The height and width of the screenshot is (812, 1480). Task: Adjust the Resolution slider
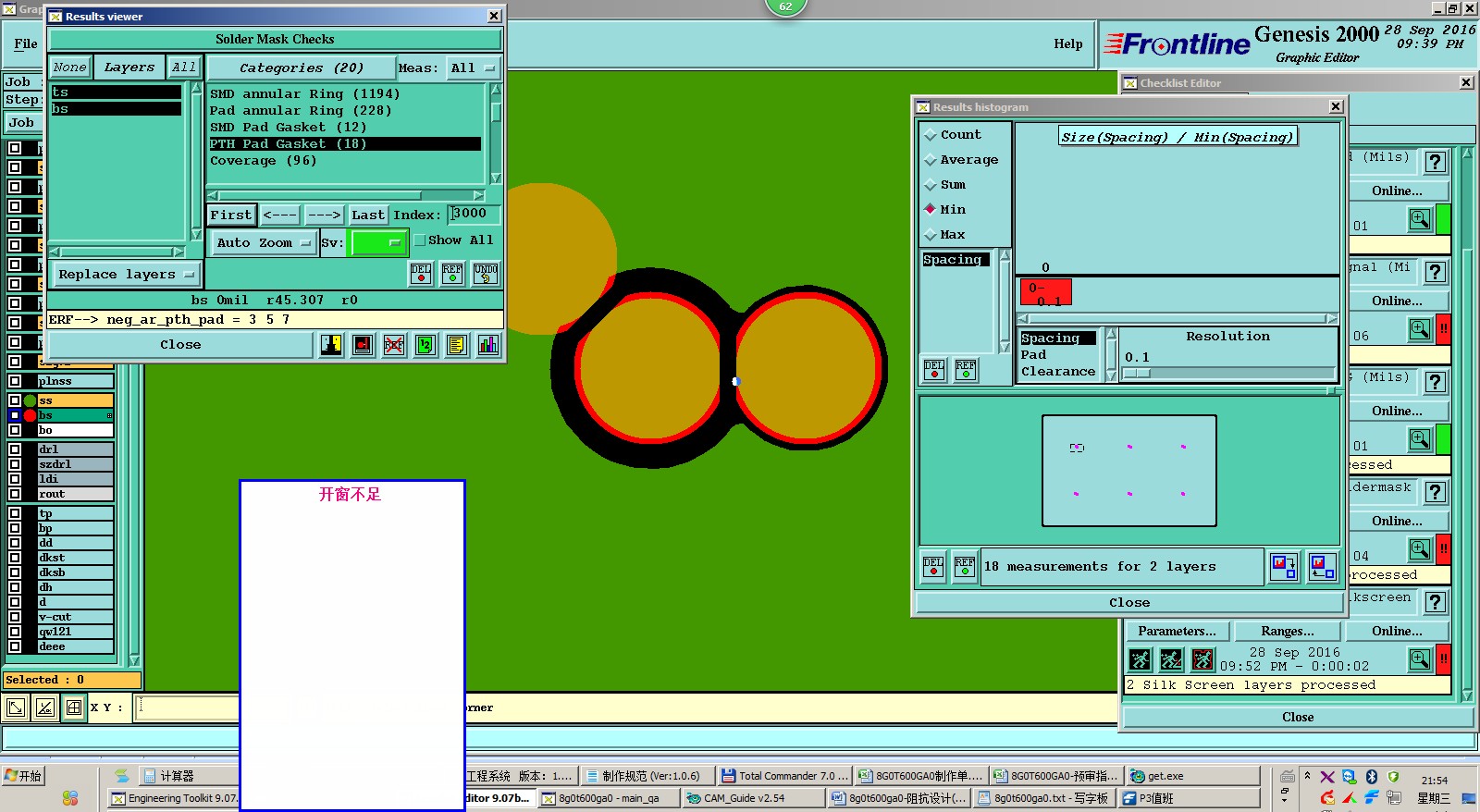click(1137, 374)
